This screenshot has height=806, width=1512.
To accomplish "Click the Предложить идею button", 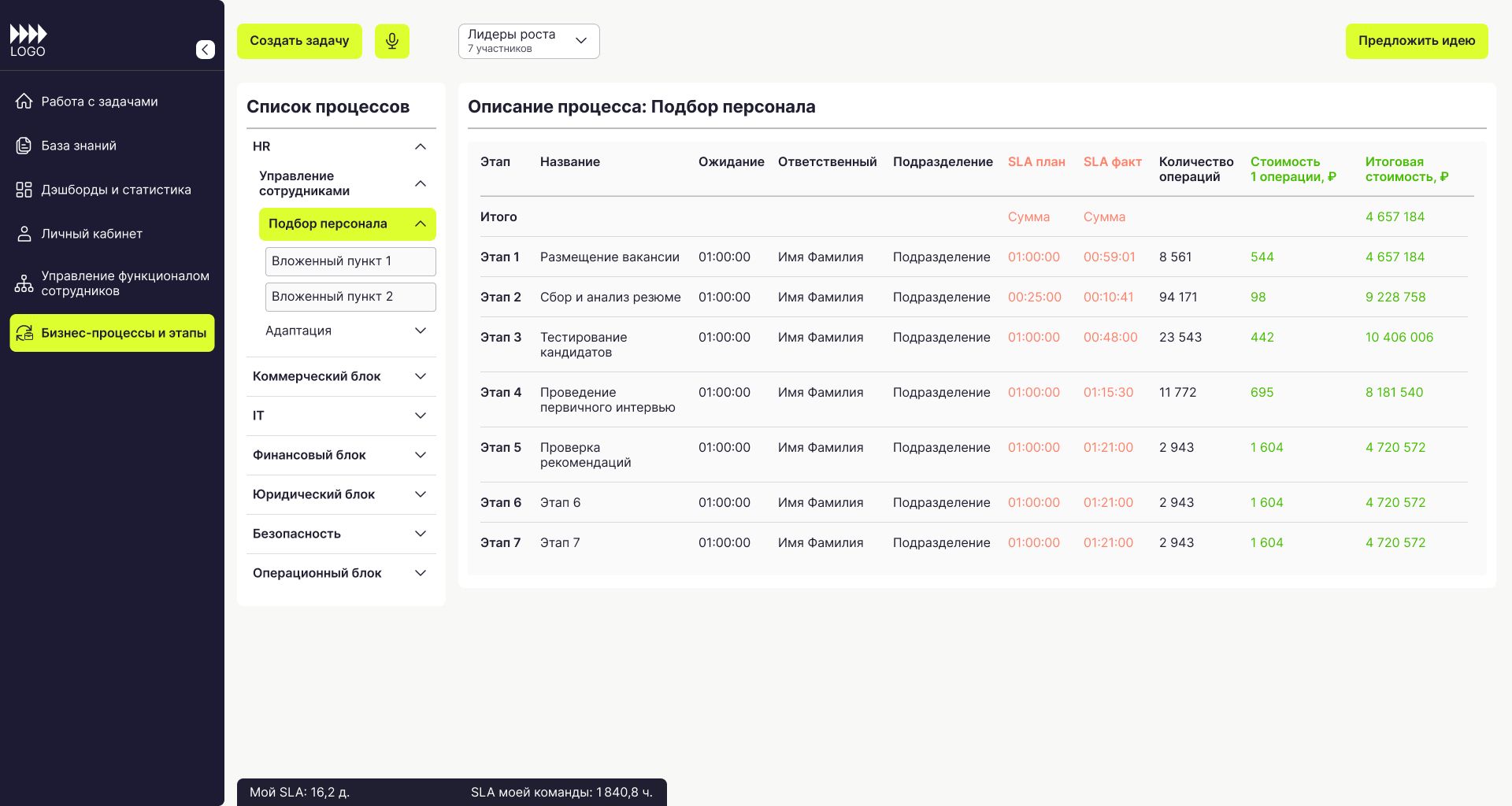I will 1416,41.
